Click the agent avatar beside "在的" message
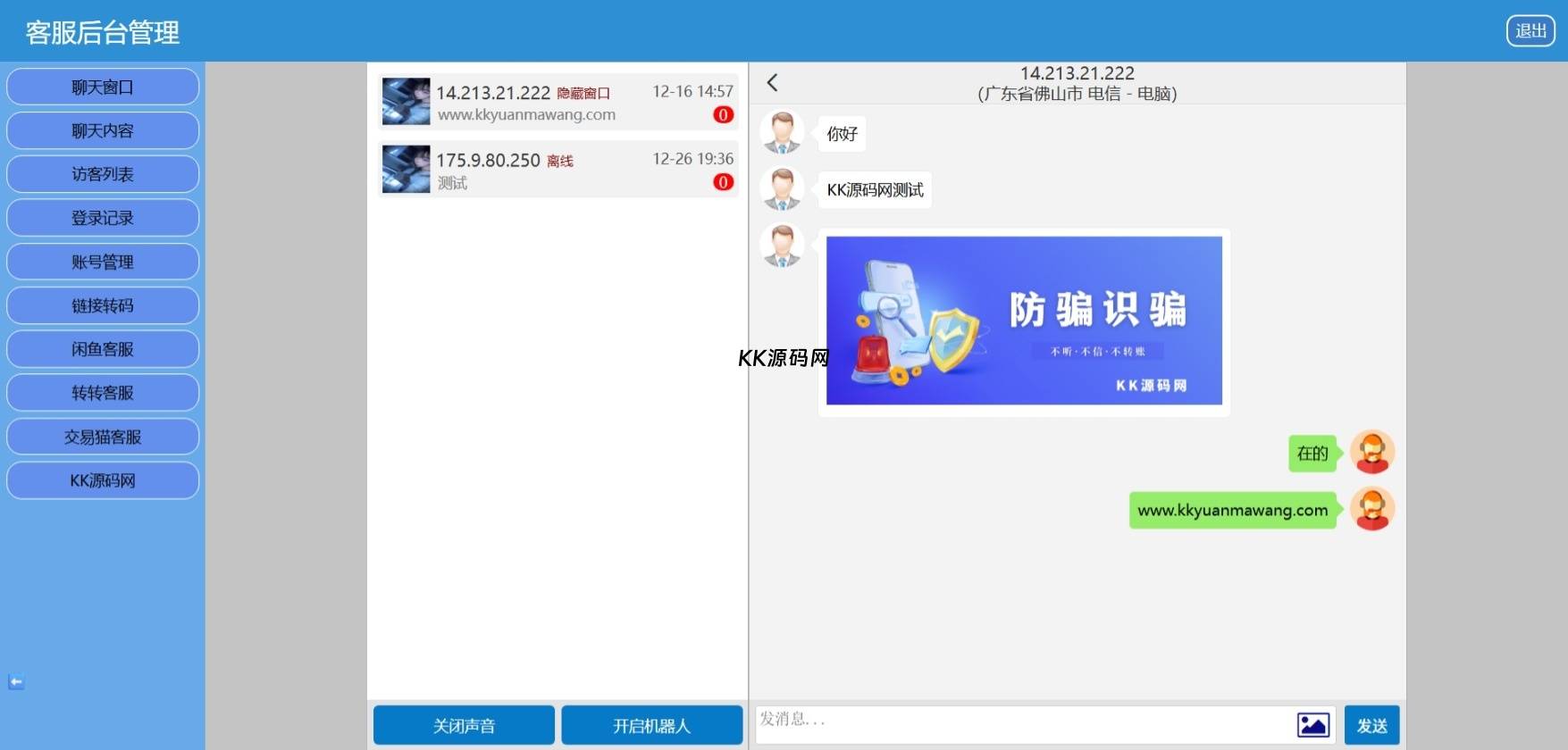Image resolution: width=1568 pixels, height=750 pixels. (x=1371, y=453)
